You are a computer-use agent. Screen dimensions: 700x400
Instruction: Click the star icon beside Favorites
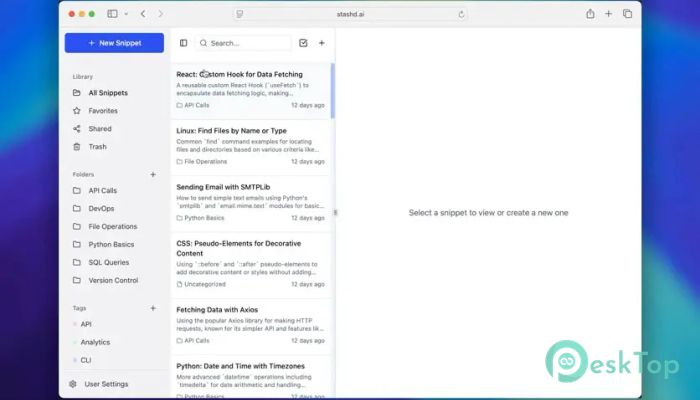(77, 111)
